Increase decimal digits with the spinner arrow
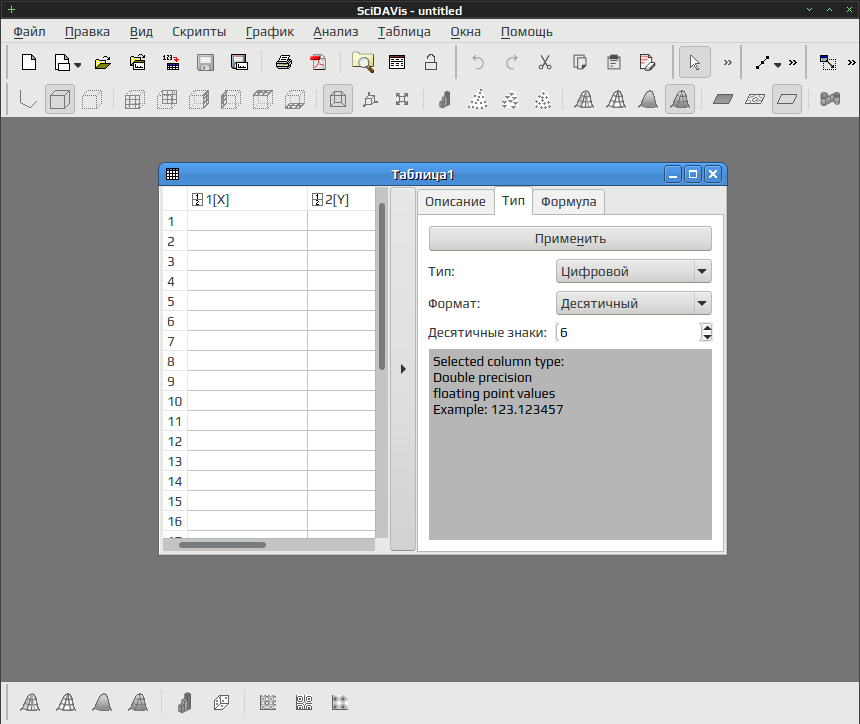The image size is (860, 724). [x=706, y=328]
